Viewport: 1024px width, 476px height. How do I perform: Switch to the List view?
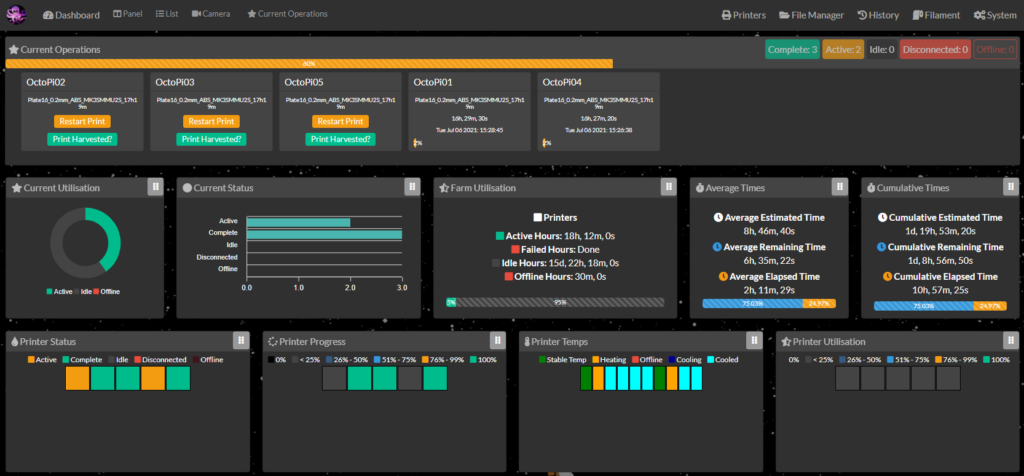(x=167, y=14)
